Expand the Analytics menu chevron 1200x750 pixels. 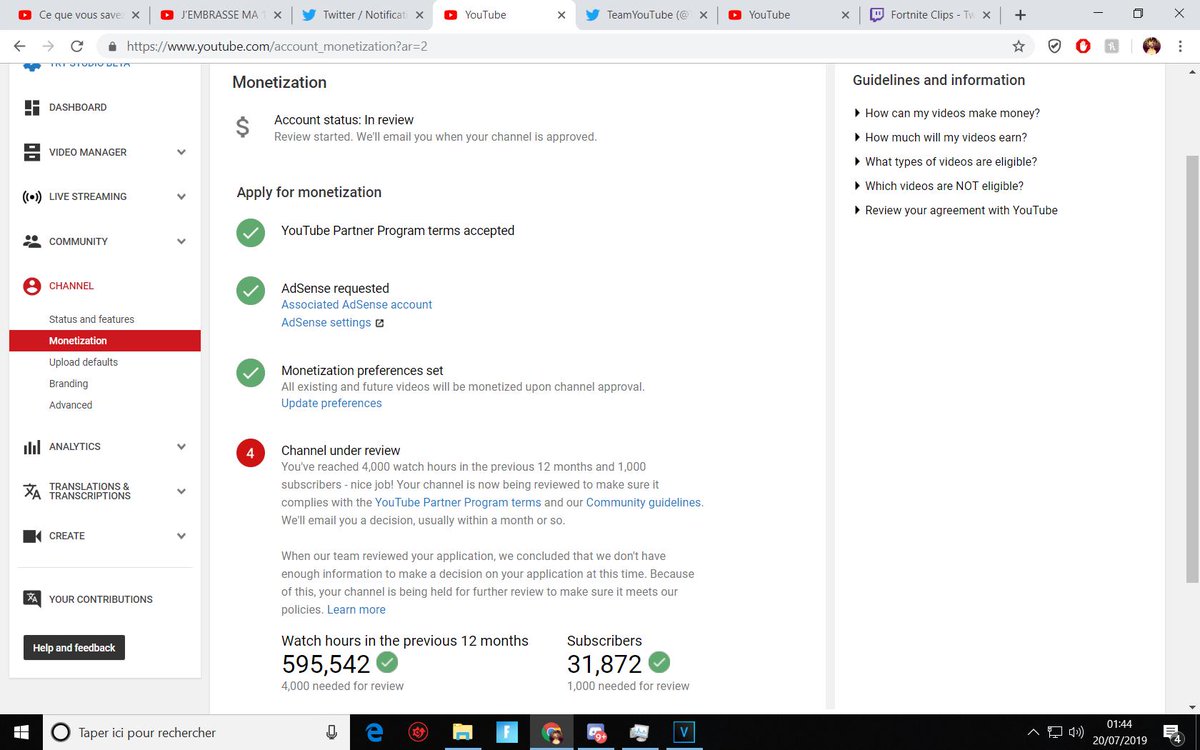point(181,447)
